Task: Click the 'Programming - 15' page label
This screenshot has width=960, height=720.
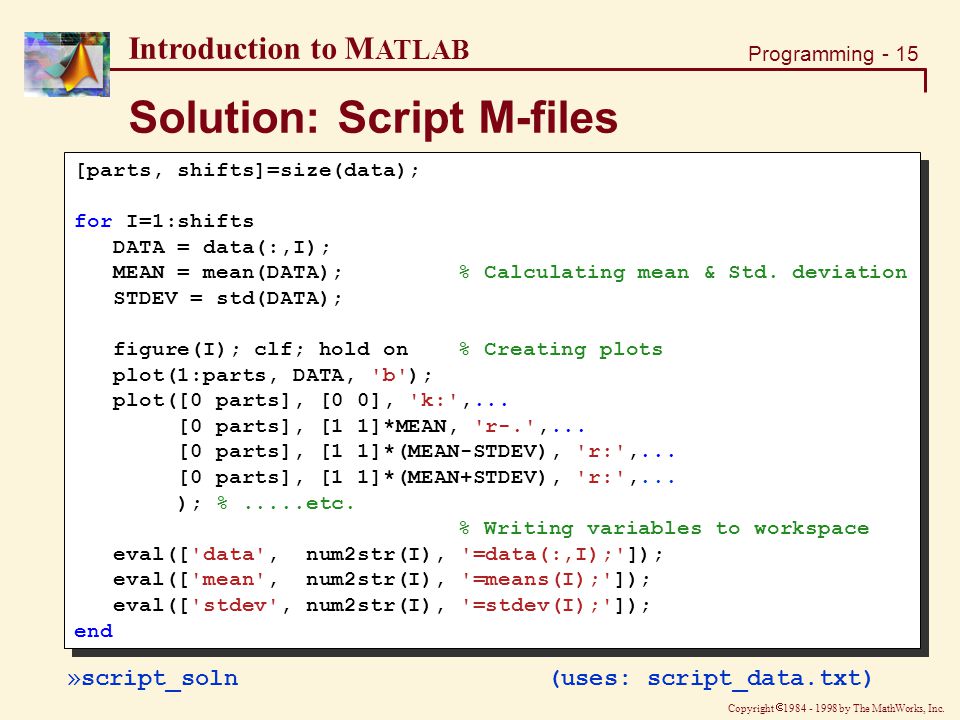Action: [x=833, y=54]
